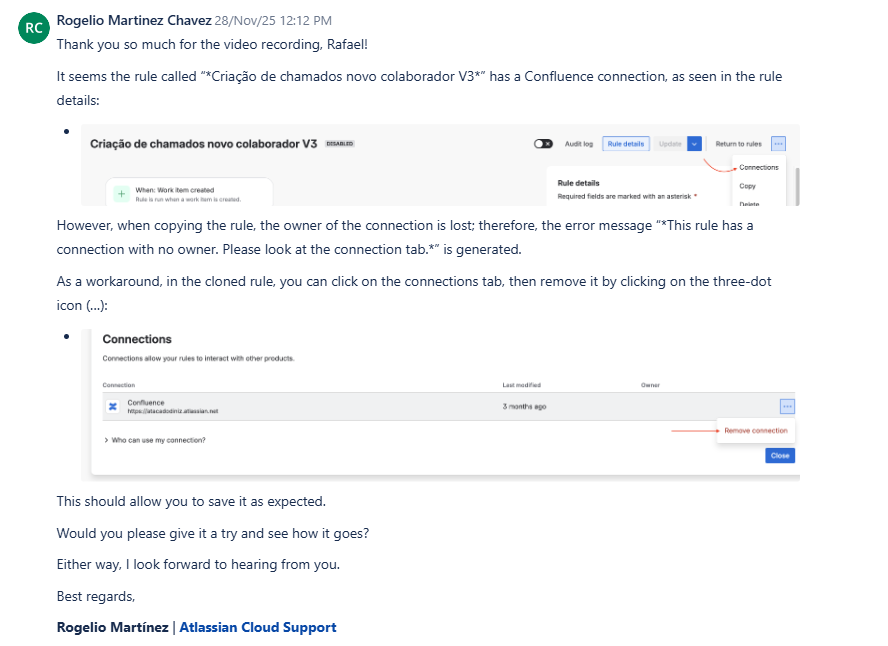Open the three-dot menu on the Confluence connection row

pyautogui.click(x=787, y=406)
